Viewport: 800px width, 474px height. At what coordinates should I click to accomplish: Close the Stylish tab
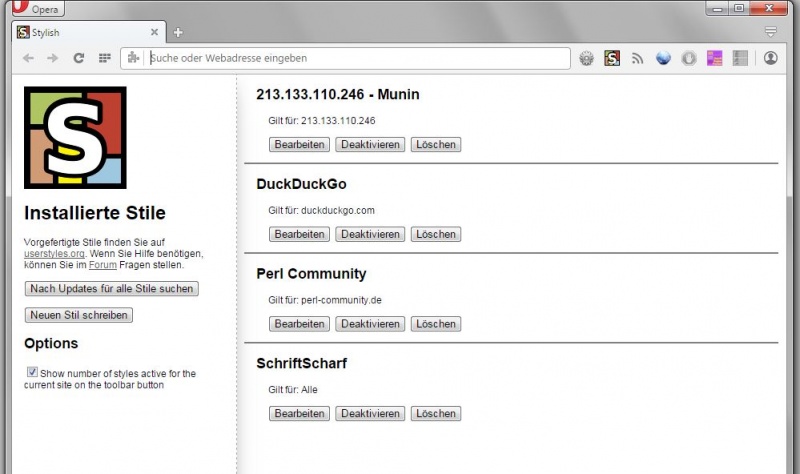tap(155, 32)
